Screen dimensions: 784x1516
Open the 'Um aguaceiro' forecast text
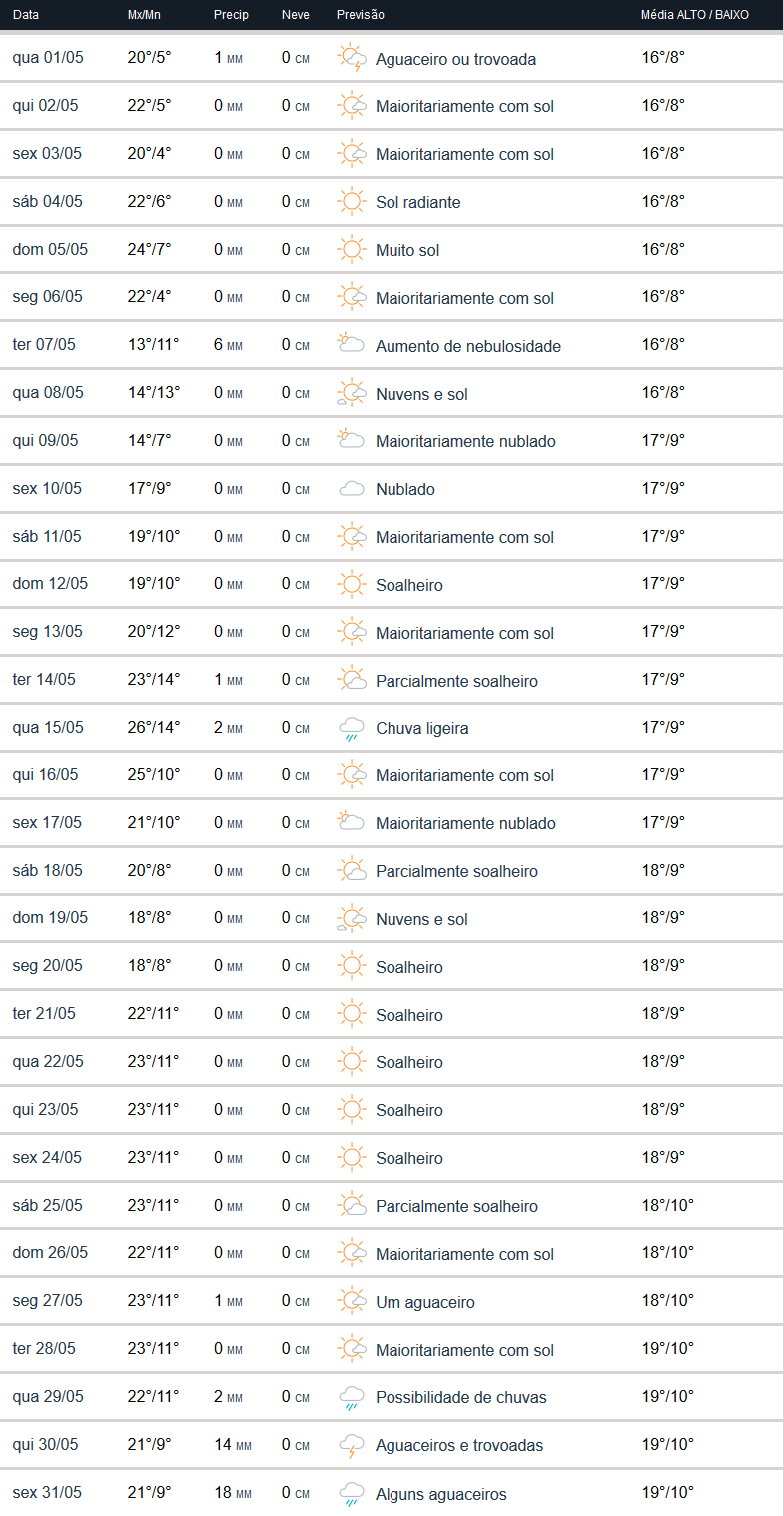pos(424,1302)
